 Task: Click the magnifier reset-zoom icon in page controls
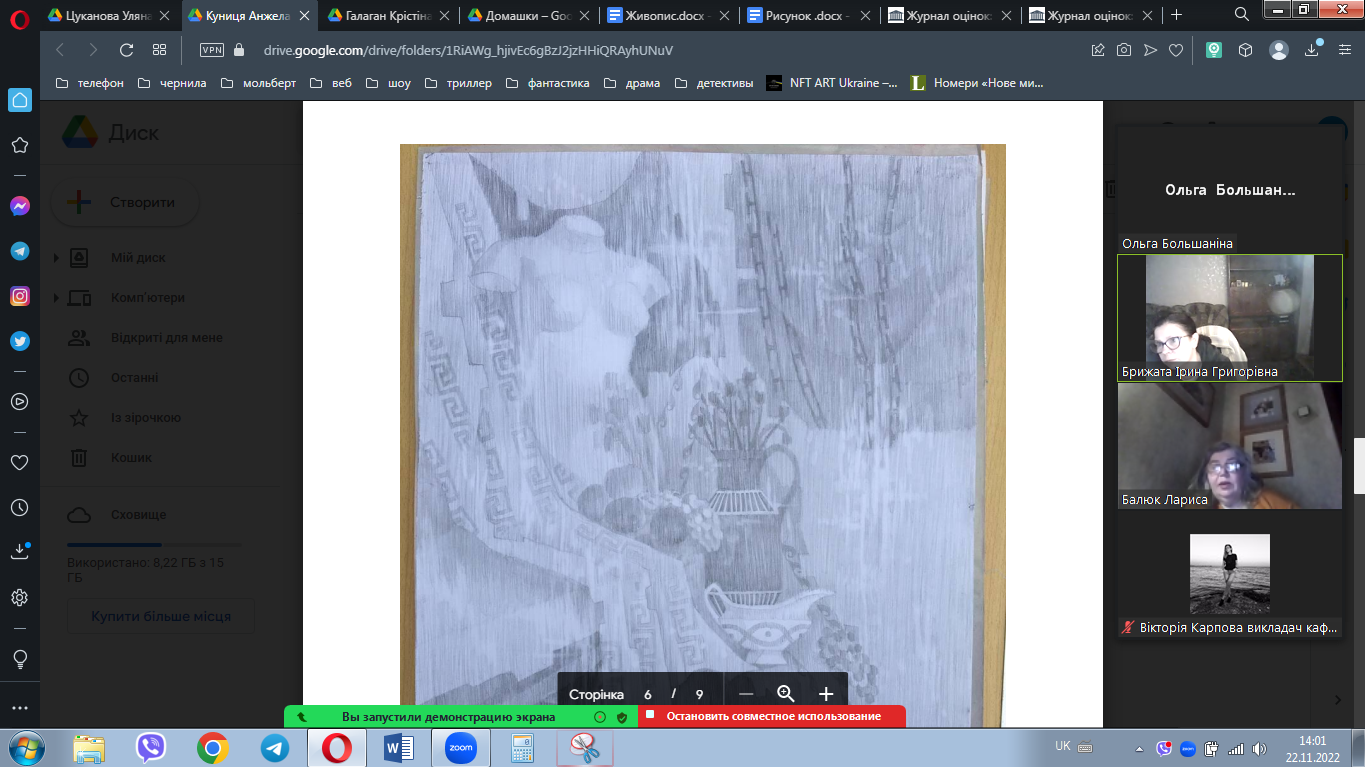tap(786, 694)
